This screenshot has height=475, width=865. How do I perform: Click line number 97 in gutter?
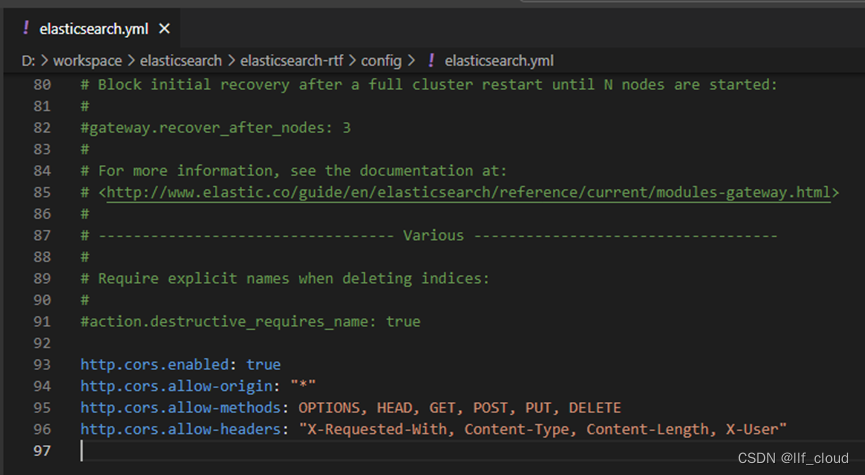42,451
